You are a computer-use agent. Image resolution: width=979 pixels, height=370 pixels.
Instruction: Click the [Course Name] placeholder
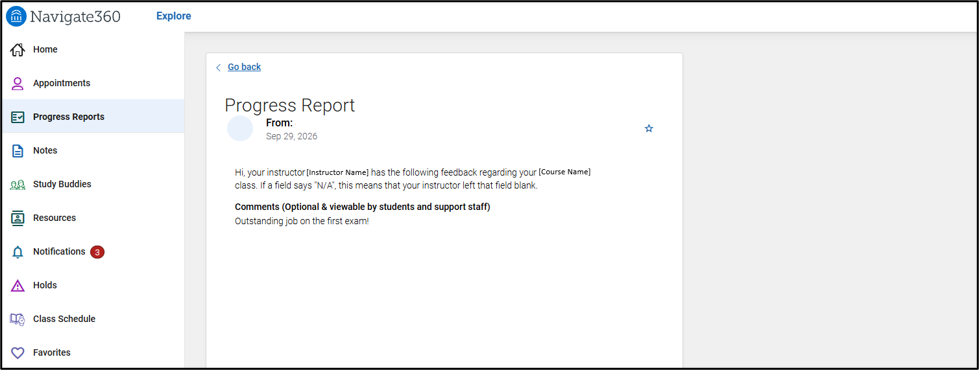pyautogui.click(x=564, y=172)
